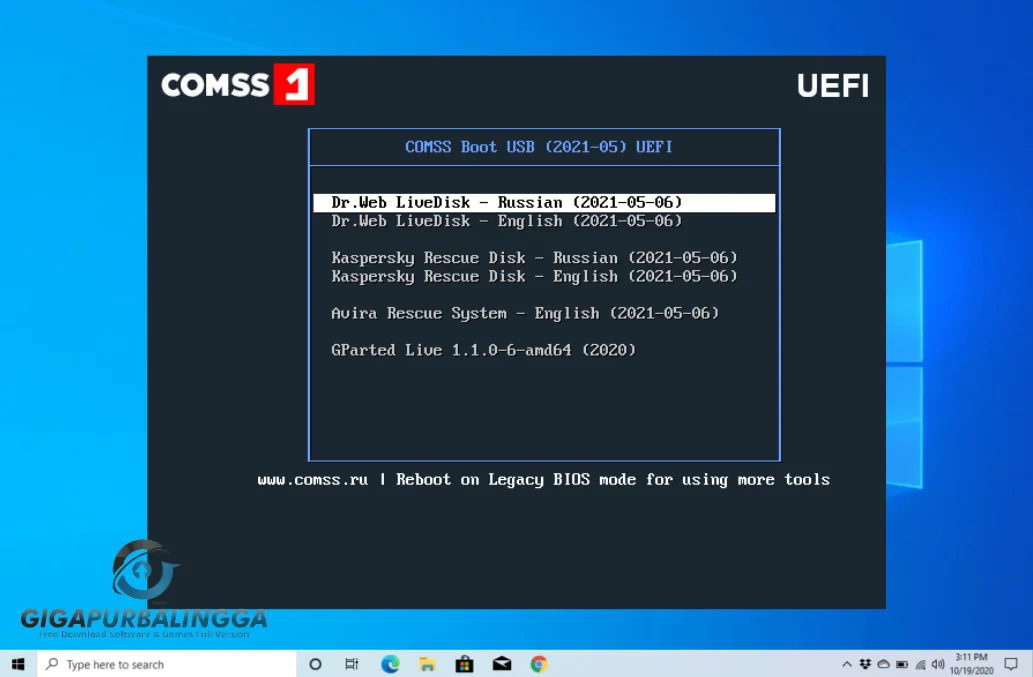Choose Kaspersky Rescue Disk - Russian entry
This screenshot has height=677, width=1033.
coord(534,257)
